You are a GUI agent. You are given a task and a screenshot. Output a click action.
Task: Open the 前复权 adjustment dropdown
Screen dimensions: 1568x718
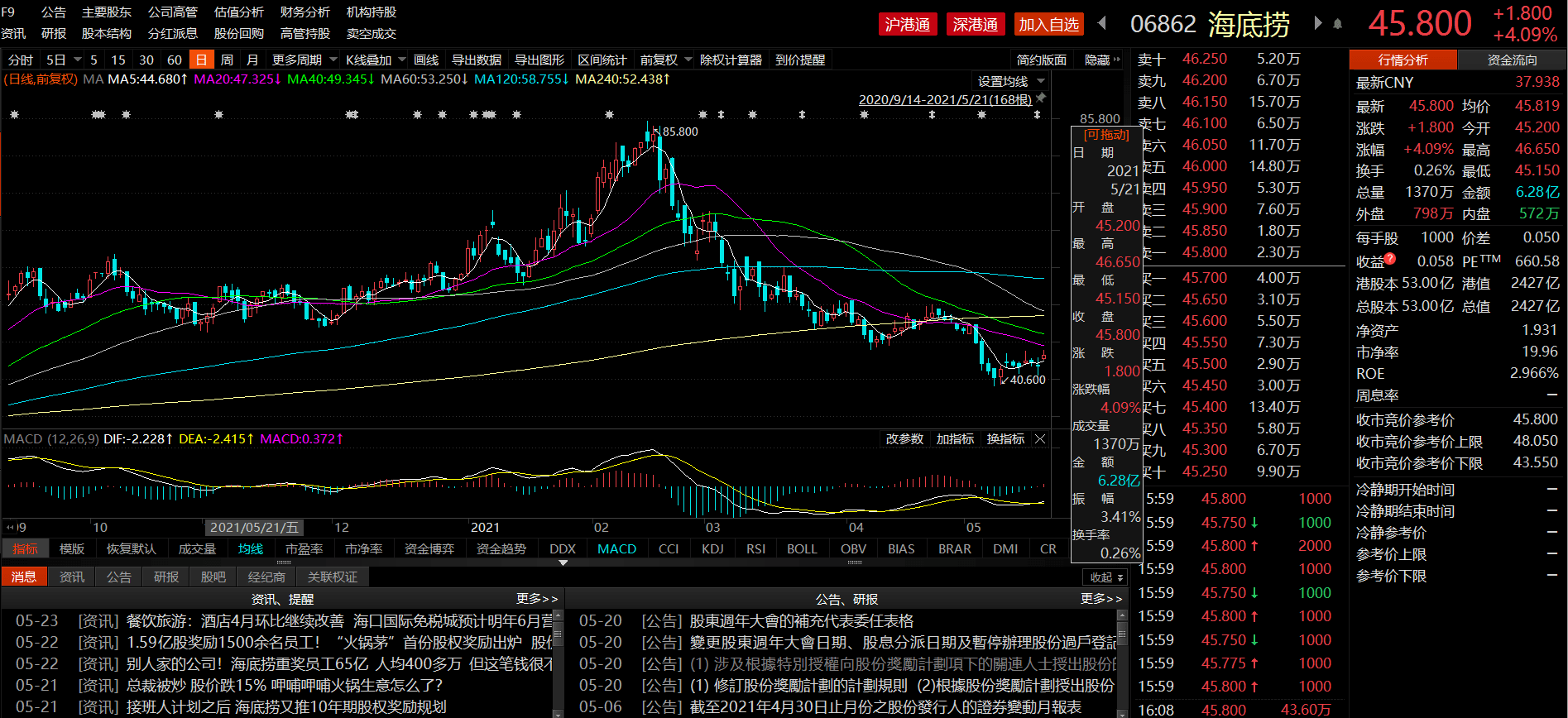(x=688, y=60)
